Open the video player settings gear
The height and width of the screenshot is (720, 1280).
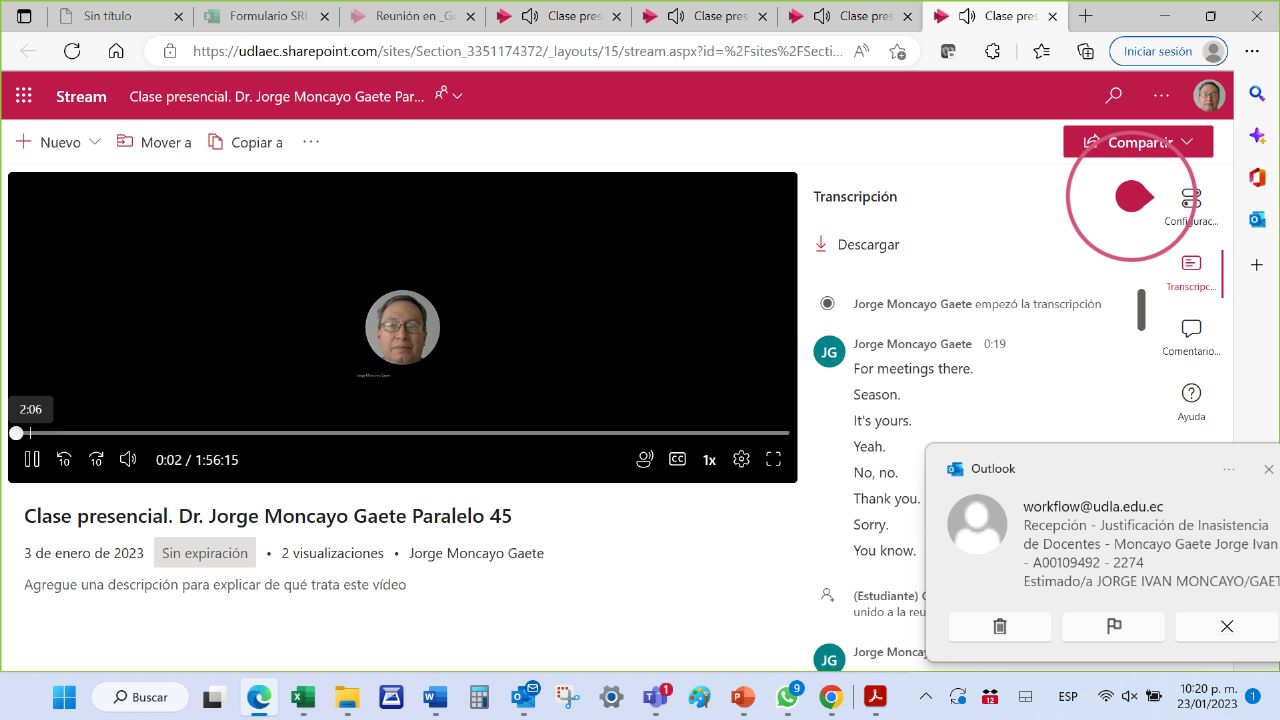tap(741, 460)
